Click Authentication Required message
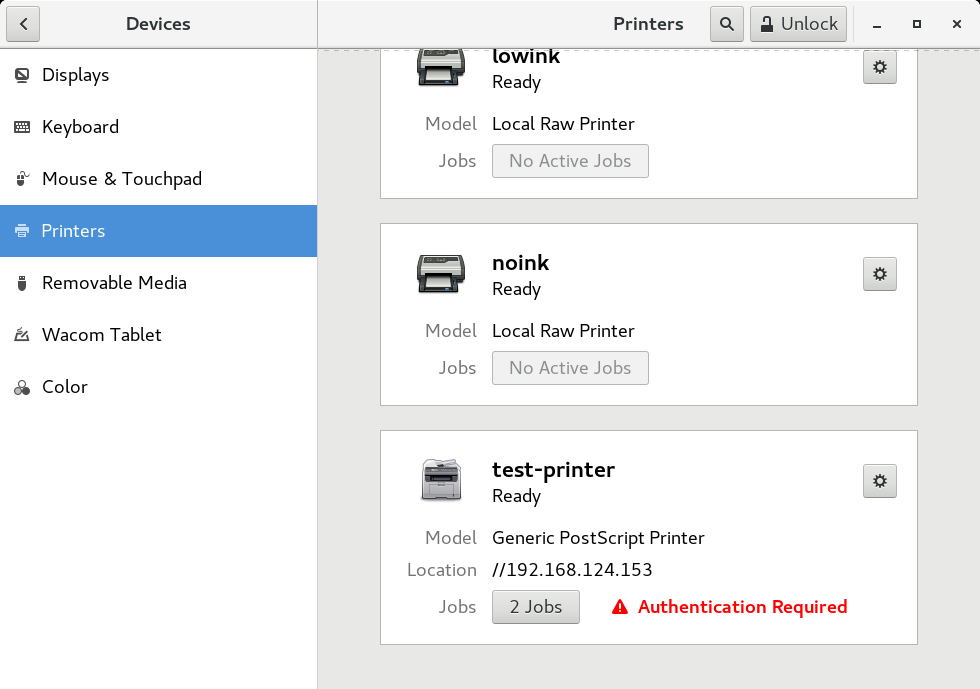Screen dimensions: 980x689 [742, 606]
